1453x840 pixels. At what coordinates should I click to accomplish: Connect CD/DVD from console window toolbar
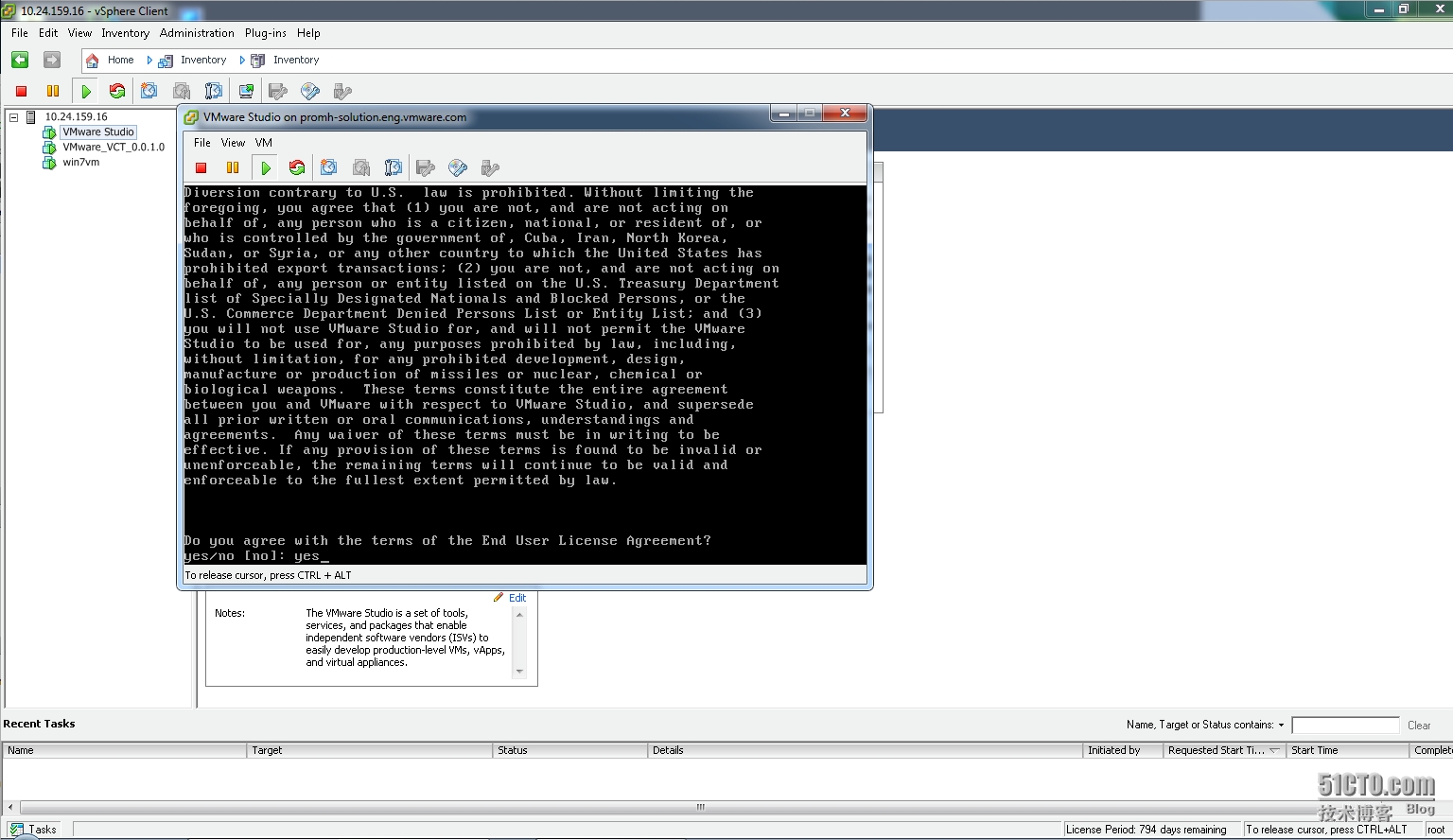[458, 167]
